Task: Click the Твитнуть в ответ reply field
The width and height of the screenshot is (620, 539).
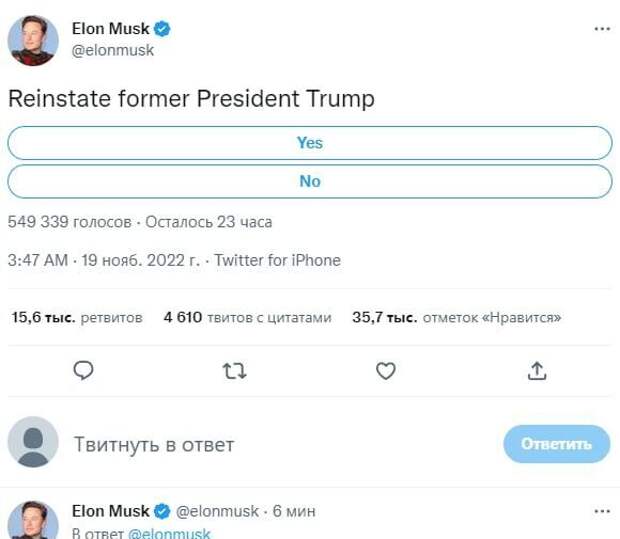Action: click(153, 443)
